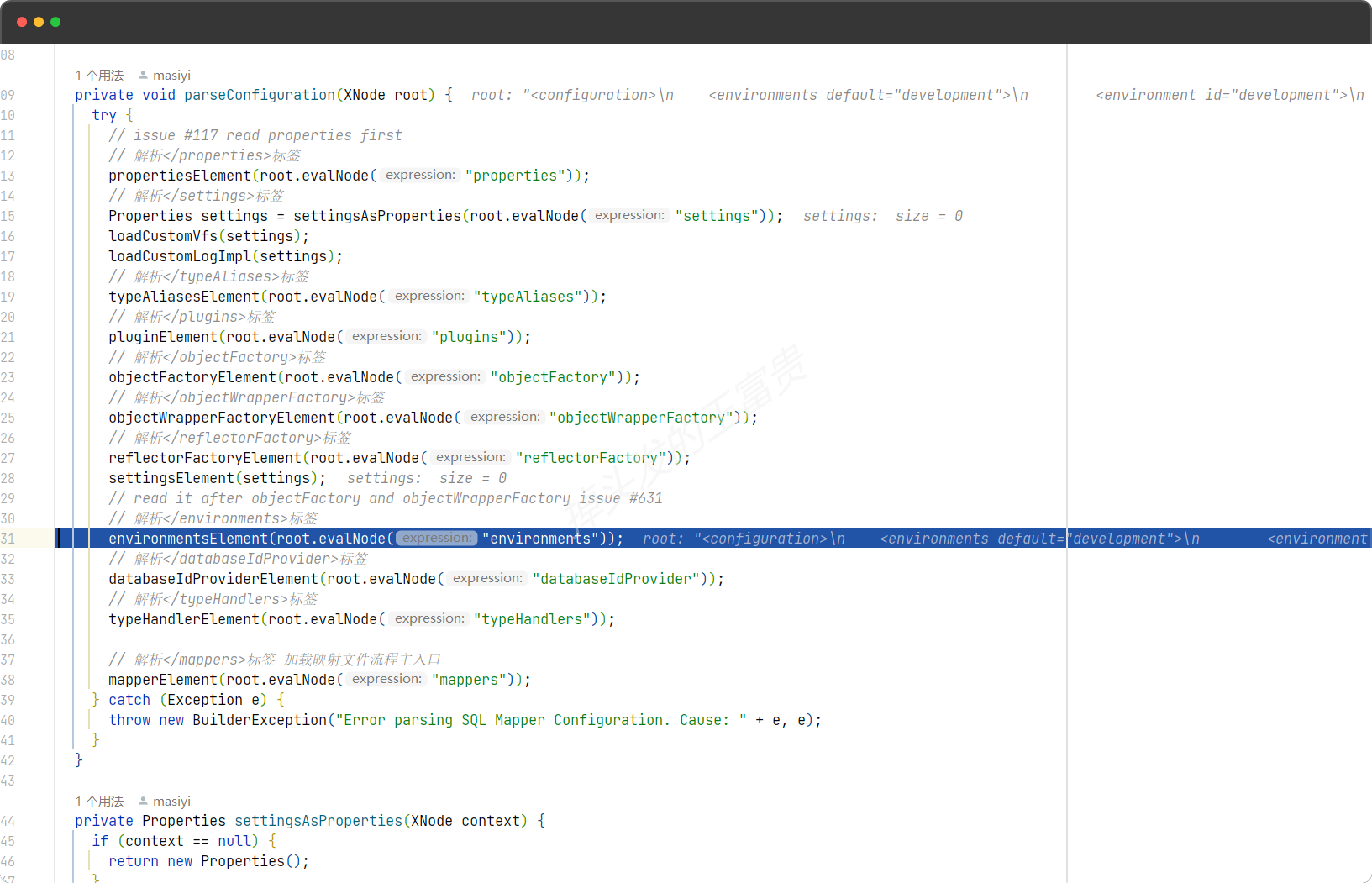Click the "environments" string literal
Image resolution: width=1372 pixels, height=883 pixels.
click(540, 539)
